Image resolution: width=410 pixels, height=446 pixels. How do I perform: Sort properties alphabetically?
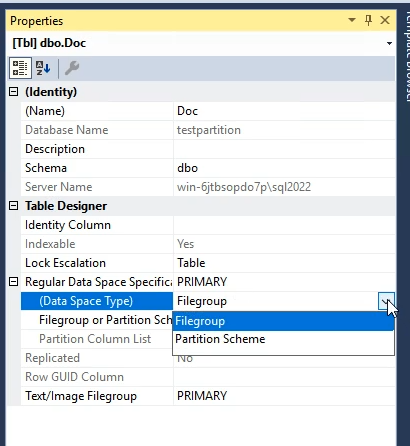(x=43, y=68)
